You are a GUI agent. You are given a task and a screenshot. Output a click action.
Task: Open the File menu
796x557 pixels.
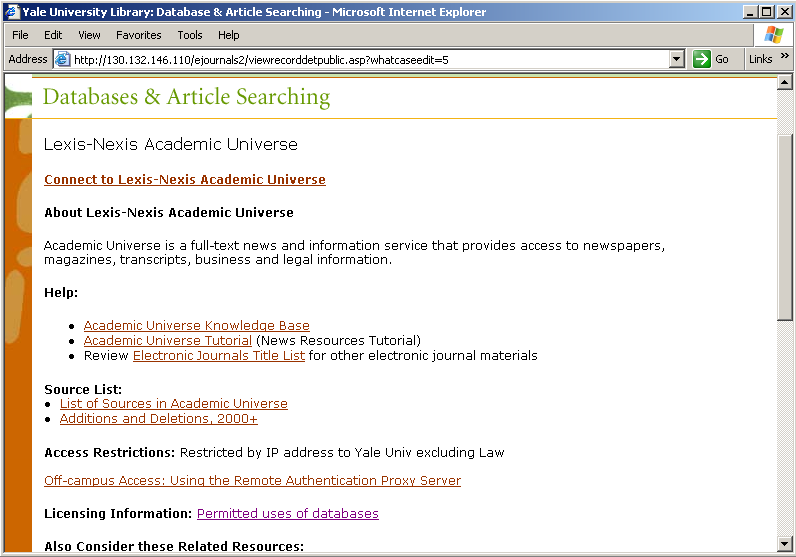(20, 35)
